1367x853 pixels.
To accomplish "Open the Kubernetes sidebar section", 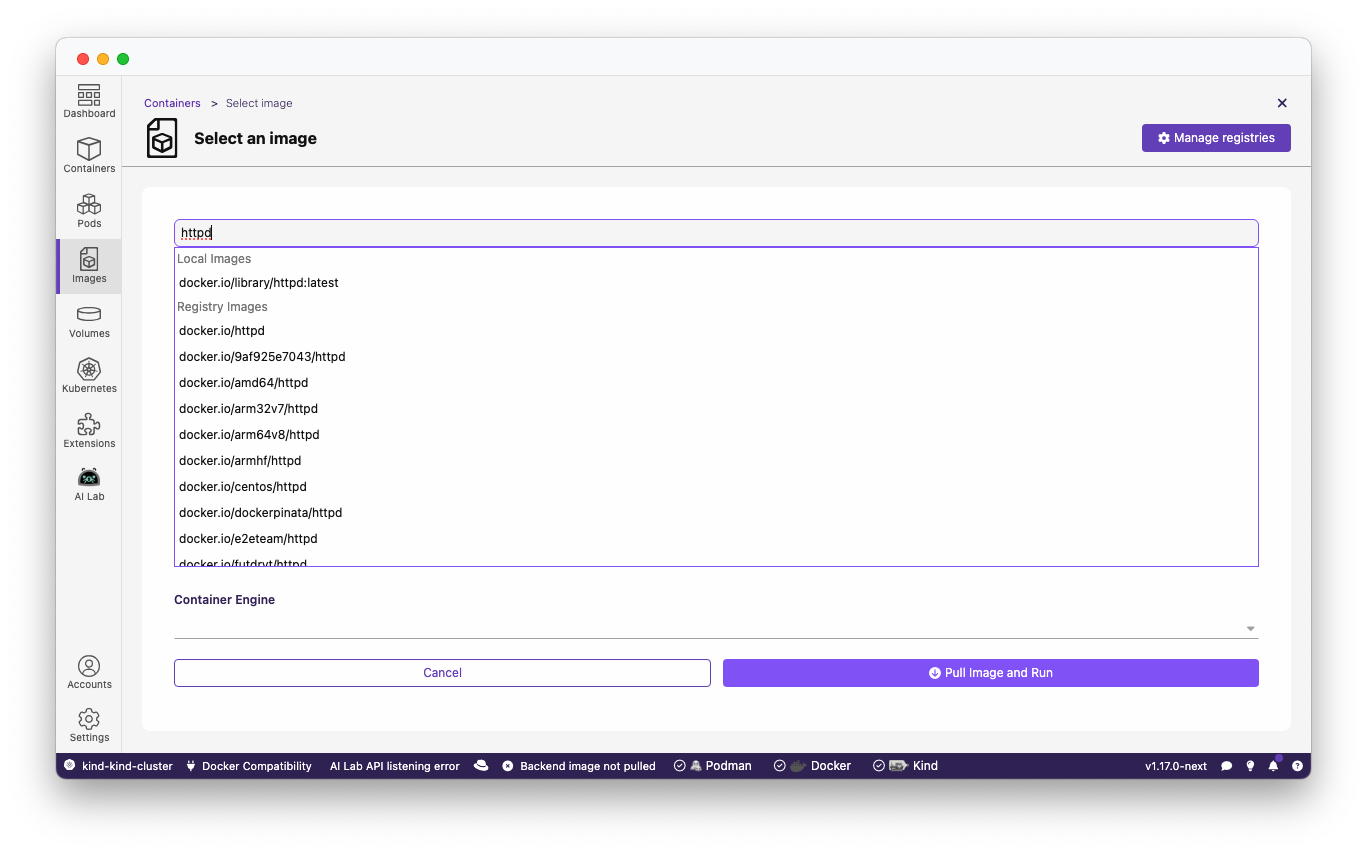I will point(89,375).
